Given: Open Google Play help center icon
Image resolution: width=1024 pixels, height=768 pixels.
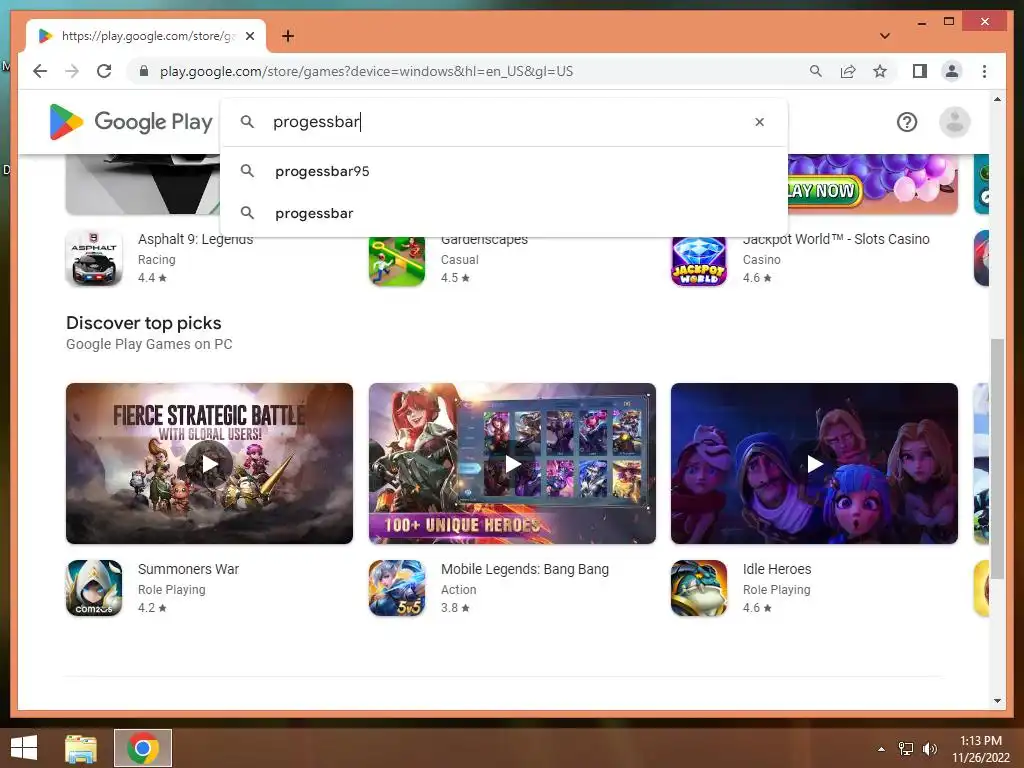Looking at the screenshot, I should click(x=906, y=122).
